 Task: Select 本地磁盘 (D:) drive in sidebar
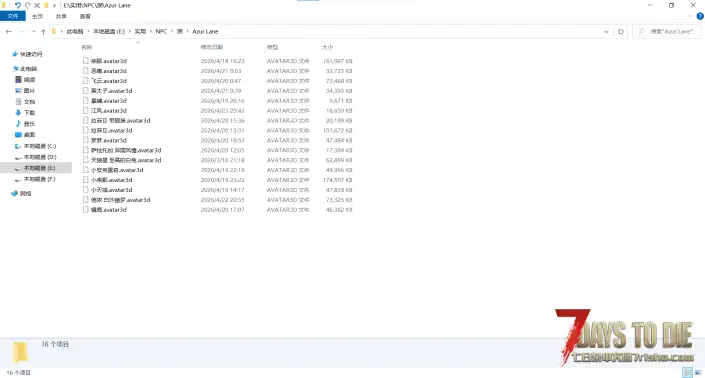(x=36, y=157)
